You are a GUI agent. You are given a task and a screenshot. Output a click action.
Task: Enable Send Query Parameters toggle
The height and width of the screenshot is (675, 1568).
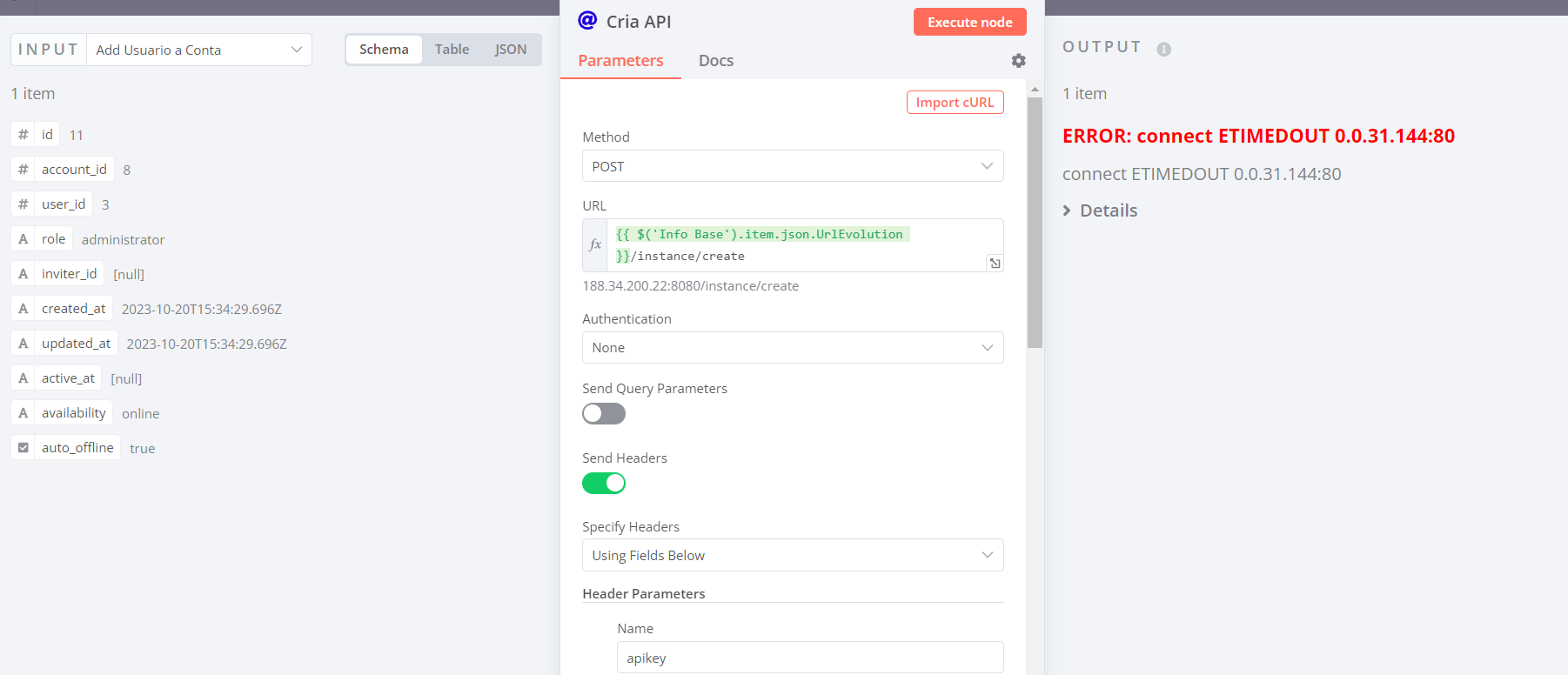pos(604,414)
